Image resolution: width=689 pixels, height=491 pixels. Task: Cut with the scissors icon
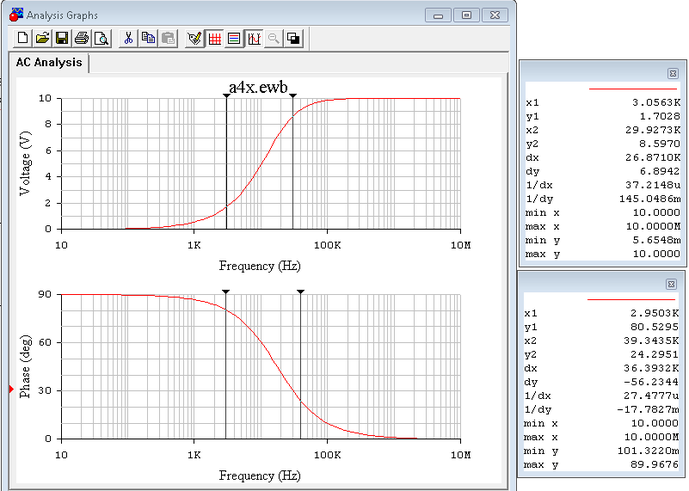128,38
